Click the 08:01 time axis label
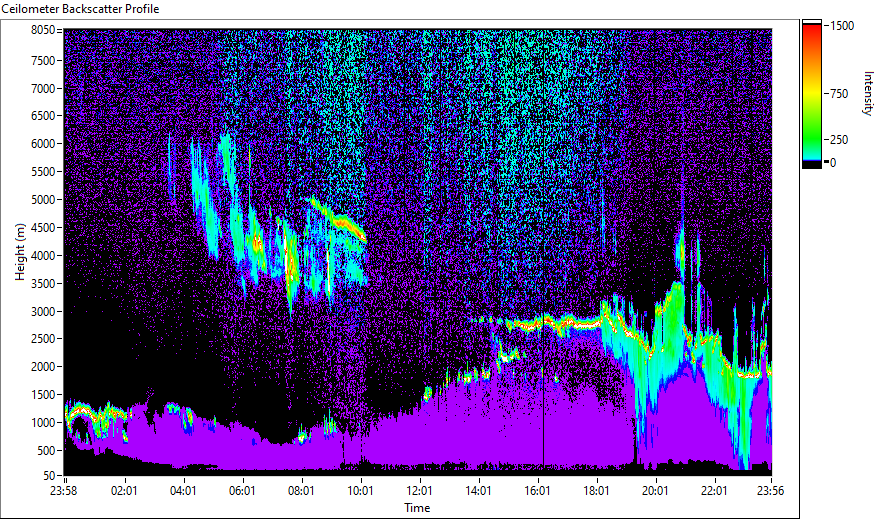The width and height of the screenshot is (878, 519). [x=301, y=491]
